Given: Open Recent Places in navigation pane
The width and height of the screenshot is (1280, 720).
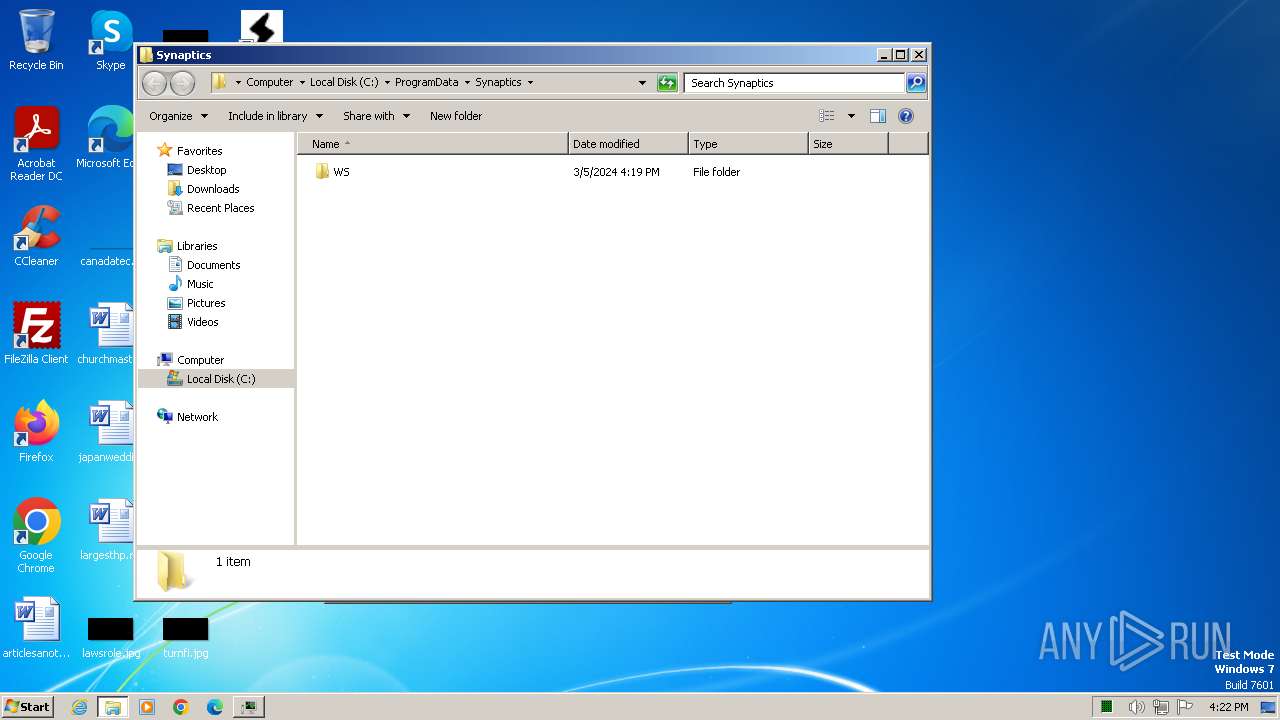Looking at the screenshot, I should [220, 208].
